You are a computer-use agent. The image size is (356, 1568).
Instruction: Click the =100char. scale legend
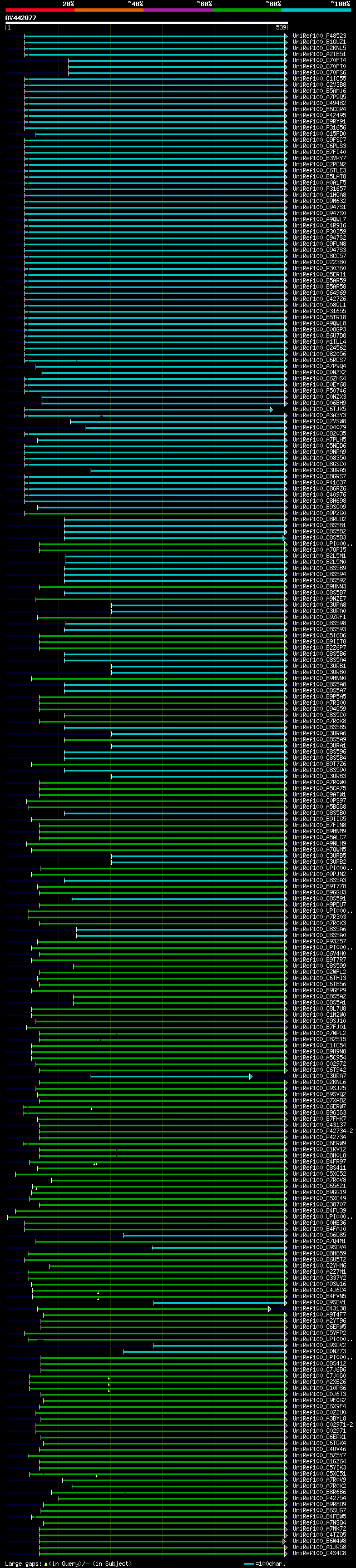pos(264,1563)
